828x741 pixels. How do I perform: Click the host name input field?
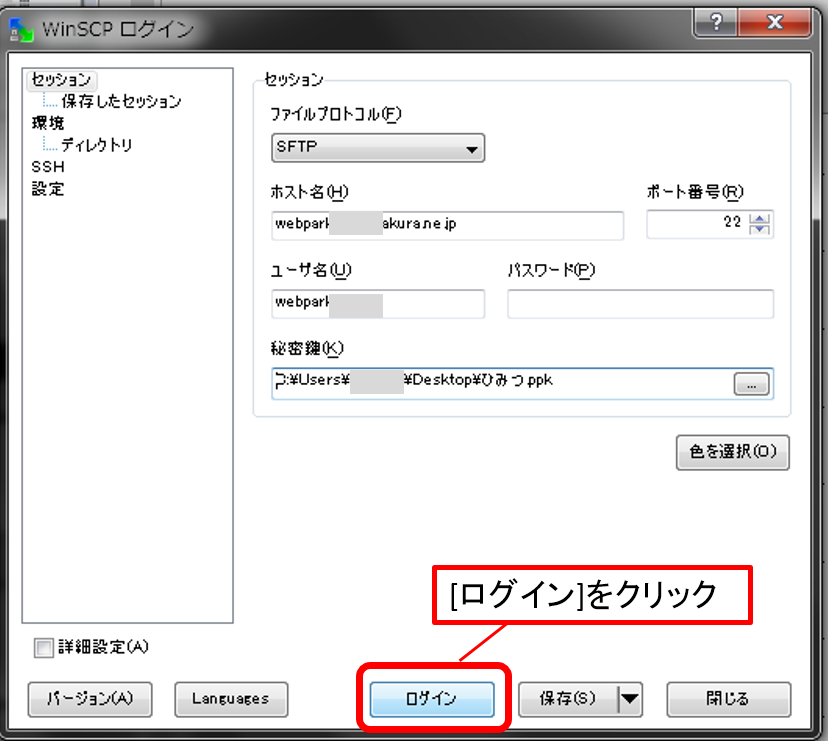coord(447,226)
